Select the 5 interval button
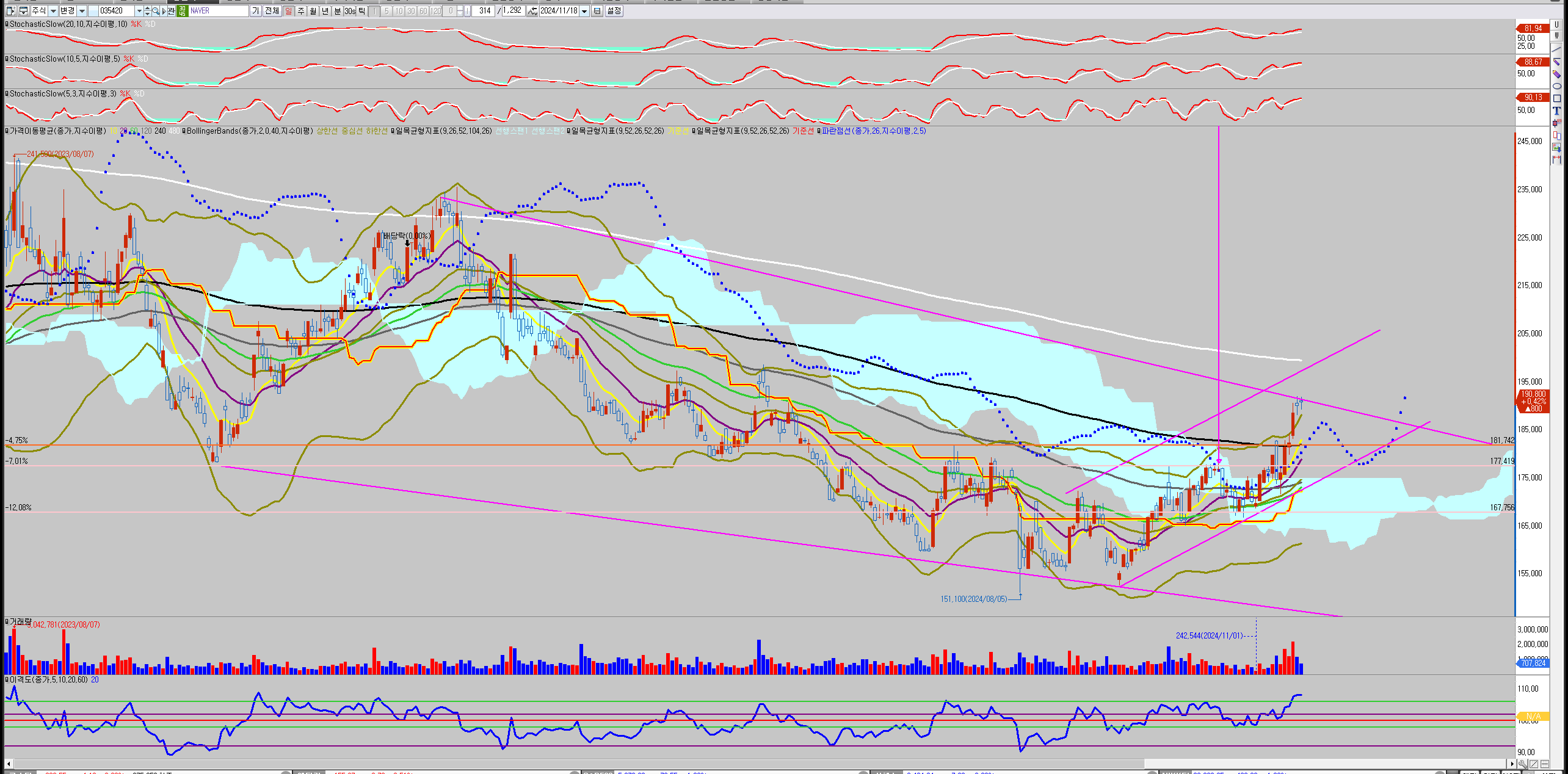The image size is (1568, 774). (x=387, y=11)
